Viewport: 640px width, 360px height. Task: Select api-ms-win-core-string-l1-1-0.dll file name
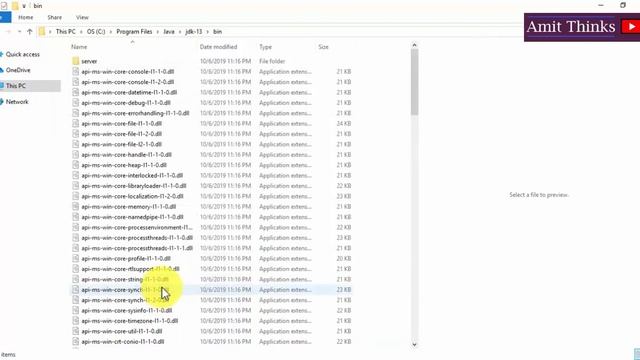(124, 279)
